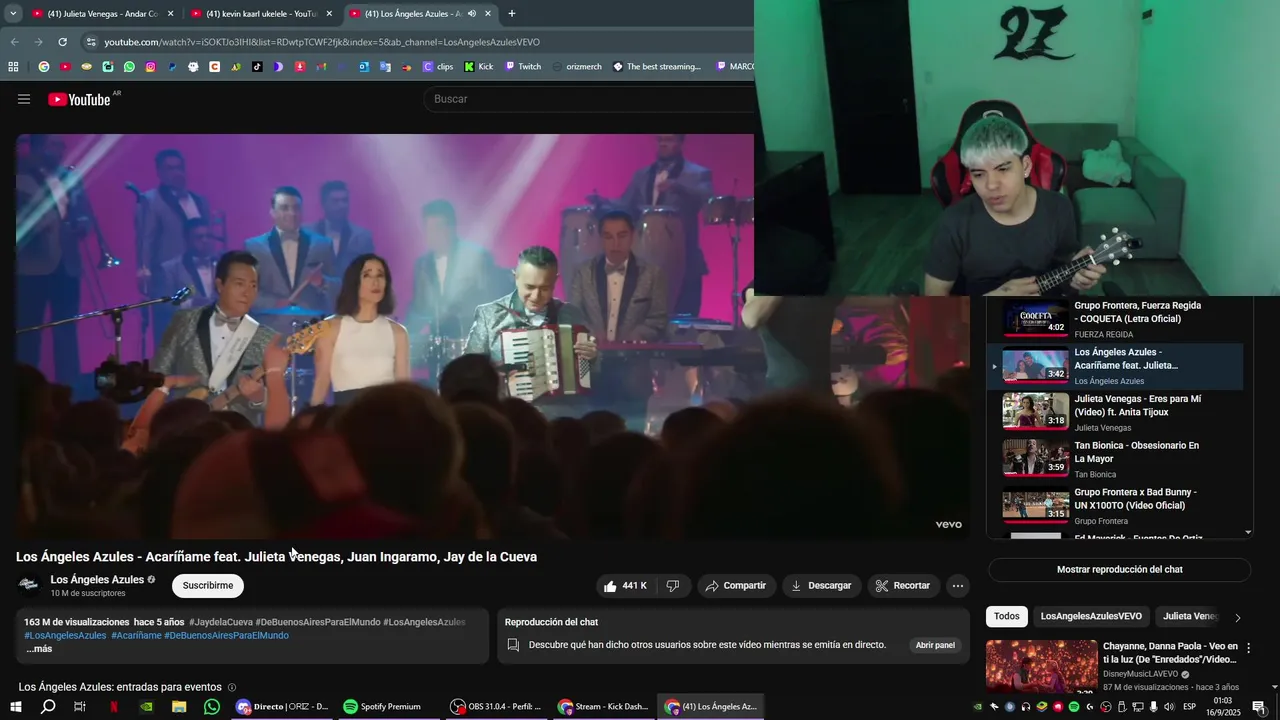Play Grupo Frontera COQUETA playlist item

(x=1115, y=319)
